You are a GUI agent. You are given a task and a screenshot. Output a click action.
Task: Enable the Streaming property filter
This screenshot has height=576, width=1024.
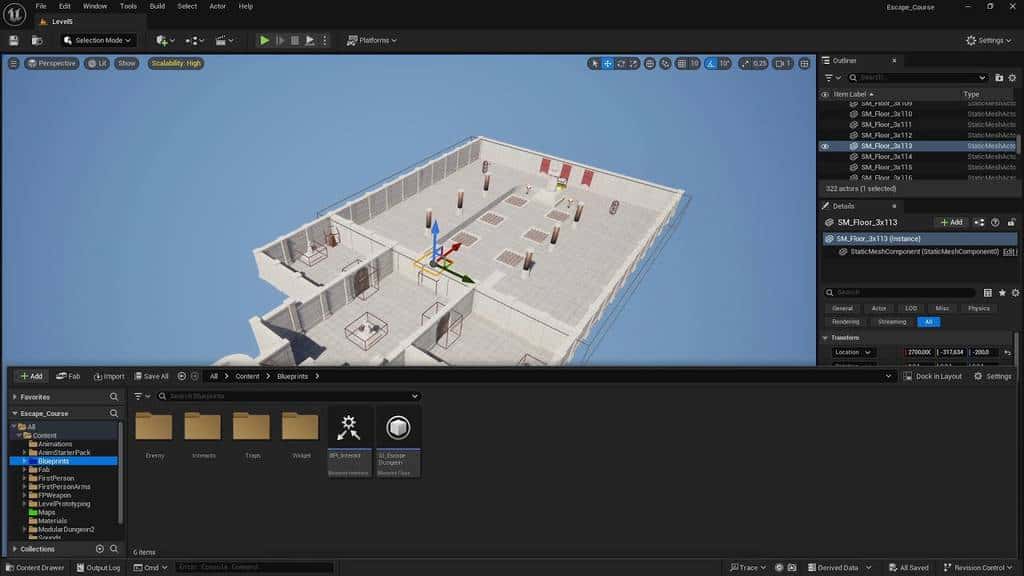891,322
